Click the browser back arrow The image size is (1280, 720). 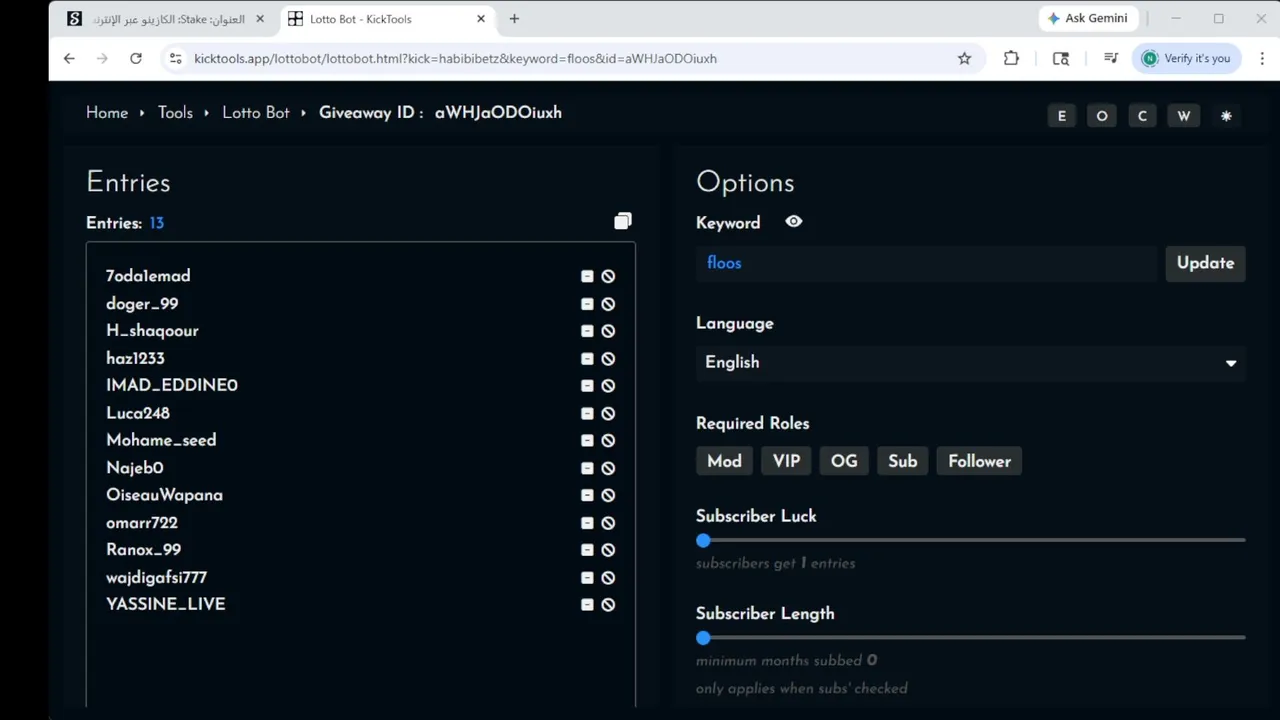click(69, 59)
